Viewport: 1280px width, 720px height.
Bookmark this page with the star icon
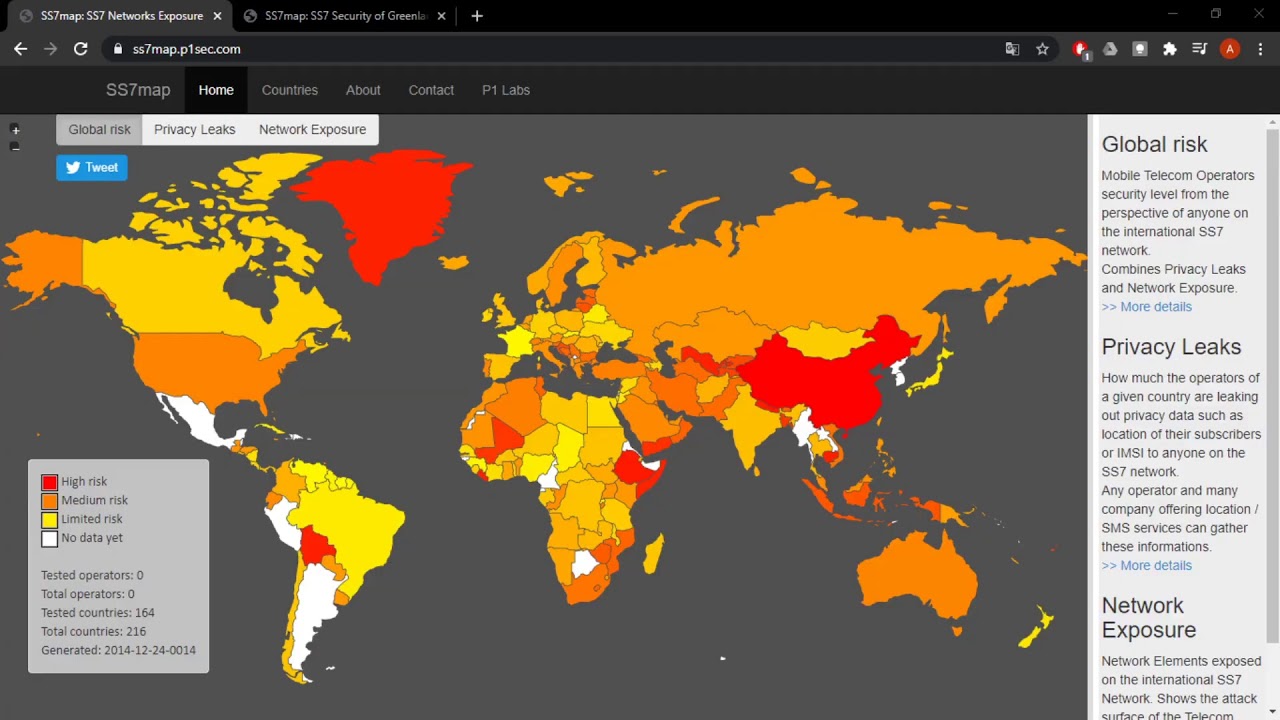coord(1042,49)
